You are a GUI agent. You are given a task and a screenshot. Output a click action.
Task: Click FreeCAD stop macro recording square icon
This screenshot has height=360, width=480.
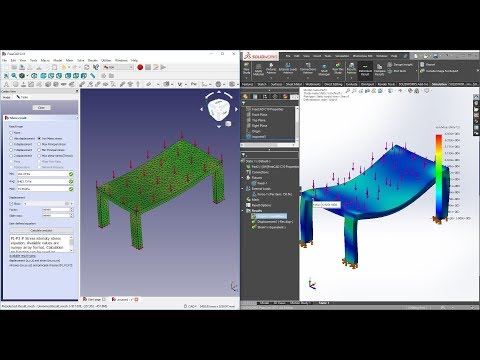148,67
